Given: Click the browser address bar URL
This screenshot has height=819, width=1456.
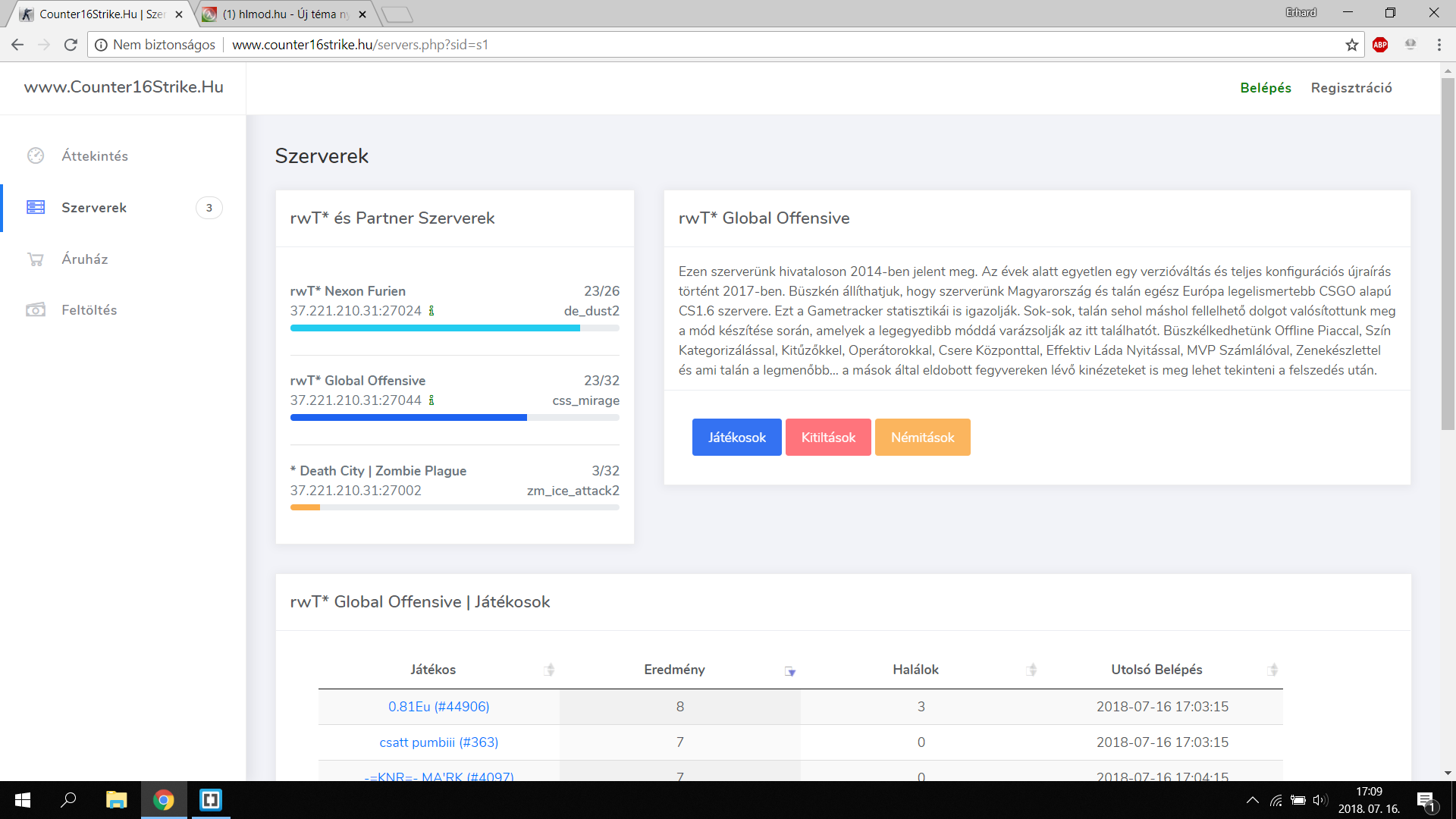Looking at the screenshot, I should tap(359, 45).
